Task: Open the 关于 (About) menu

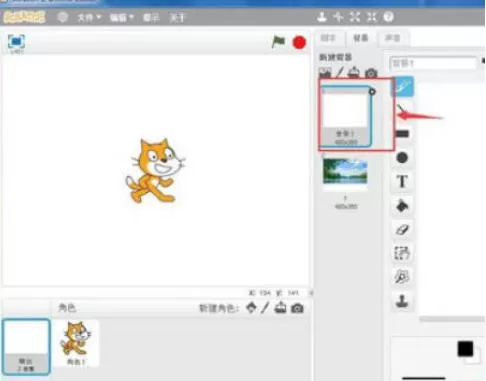Action: pyautogui.click(x=177, y=17)
